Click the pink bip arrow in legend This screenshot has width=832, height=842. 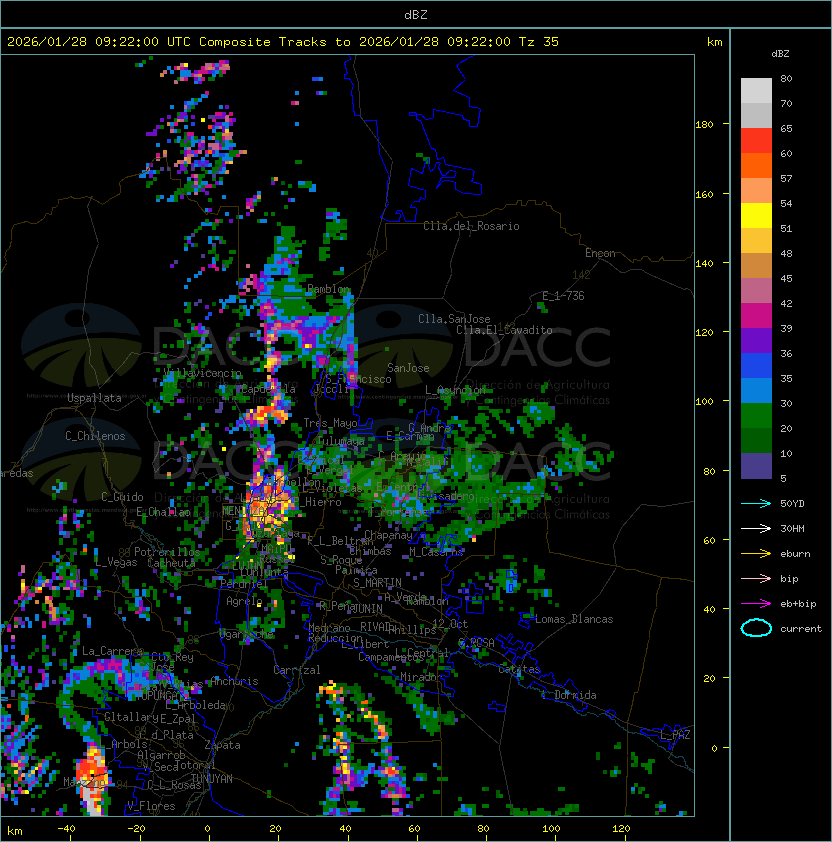[x=756, y=578]
